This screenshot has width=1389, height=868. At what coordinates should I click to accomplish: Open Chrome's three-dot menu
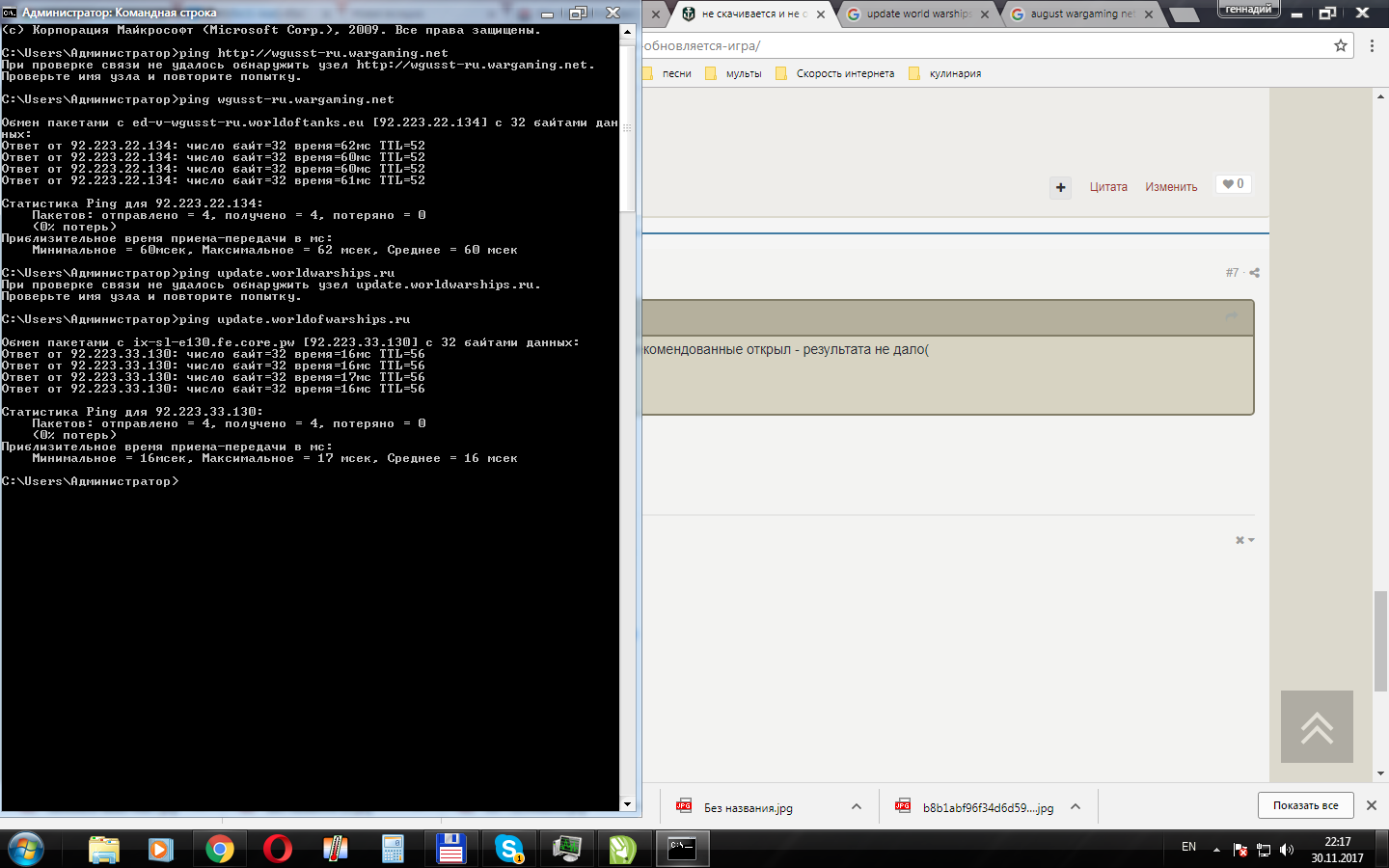pyautogui.click(x=1372, y=45)
